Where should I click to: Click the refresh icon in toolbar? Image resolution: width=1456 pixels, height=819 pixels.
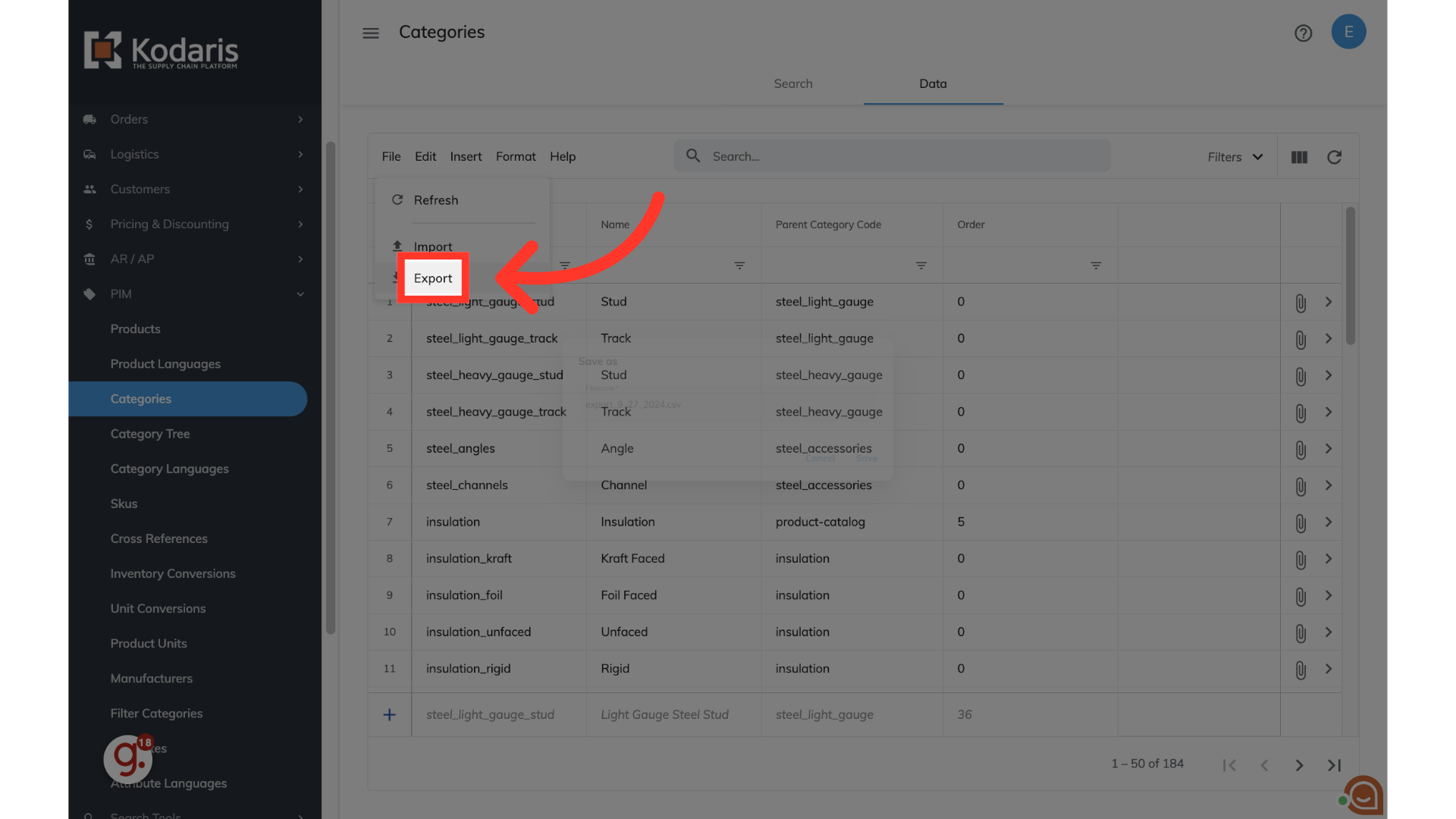point(1334,157)
